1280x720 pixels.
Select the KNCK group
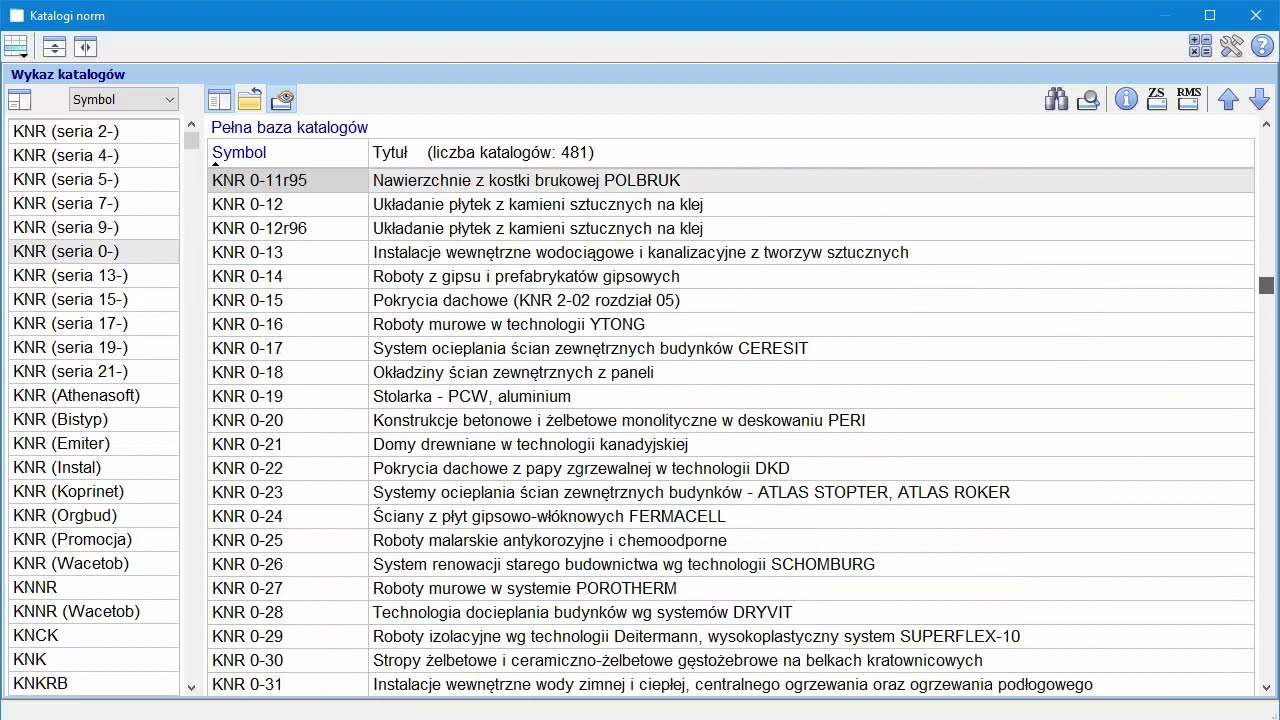click(94, 635)
